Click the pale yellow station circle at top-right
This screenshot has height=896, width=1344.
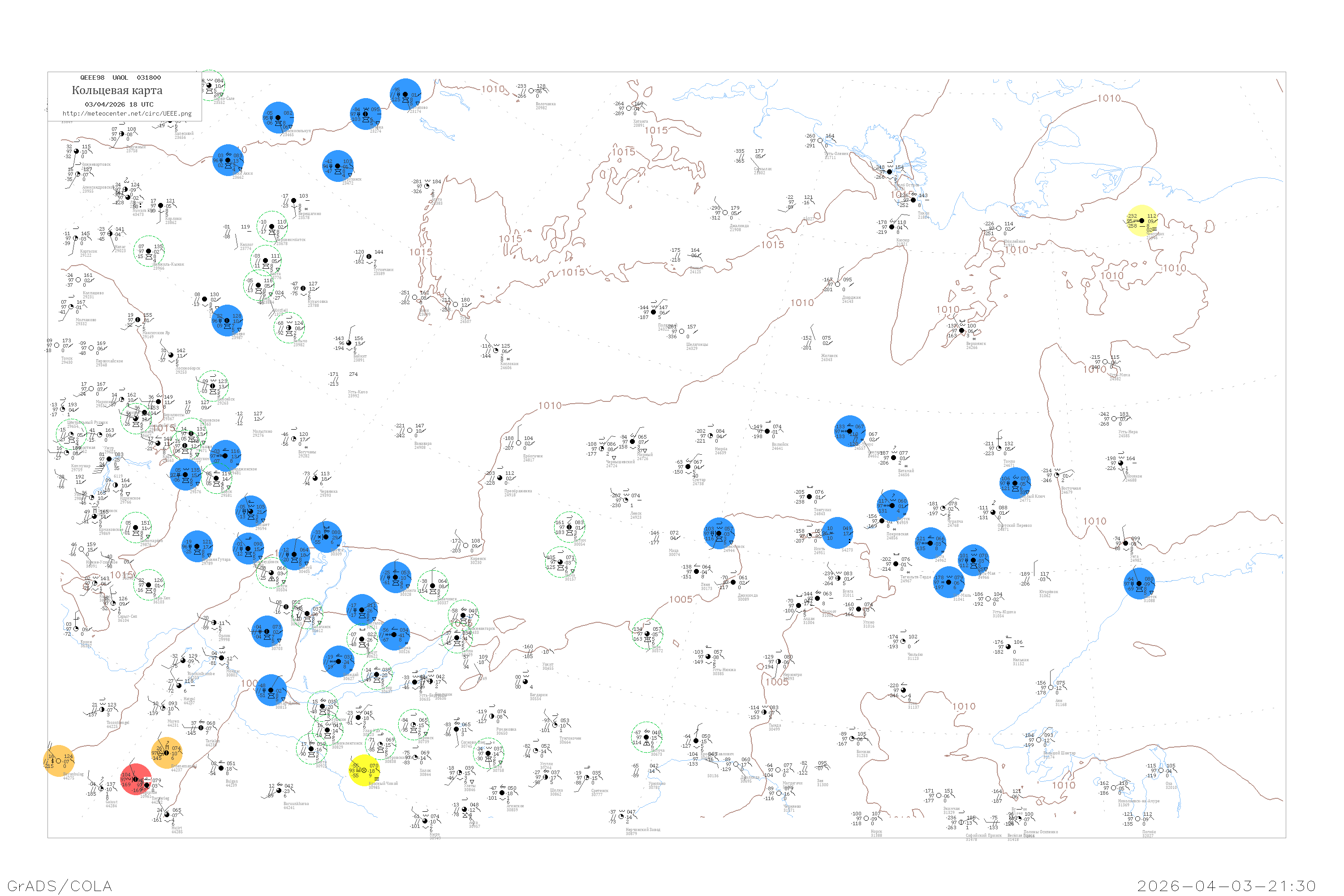click(x=1142, y=220)
